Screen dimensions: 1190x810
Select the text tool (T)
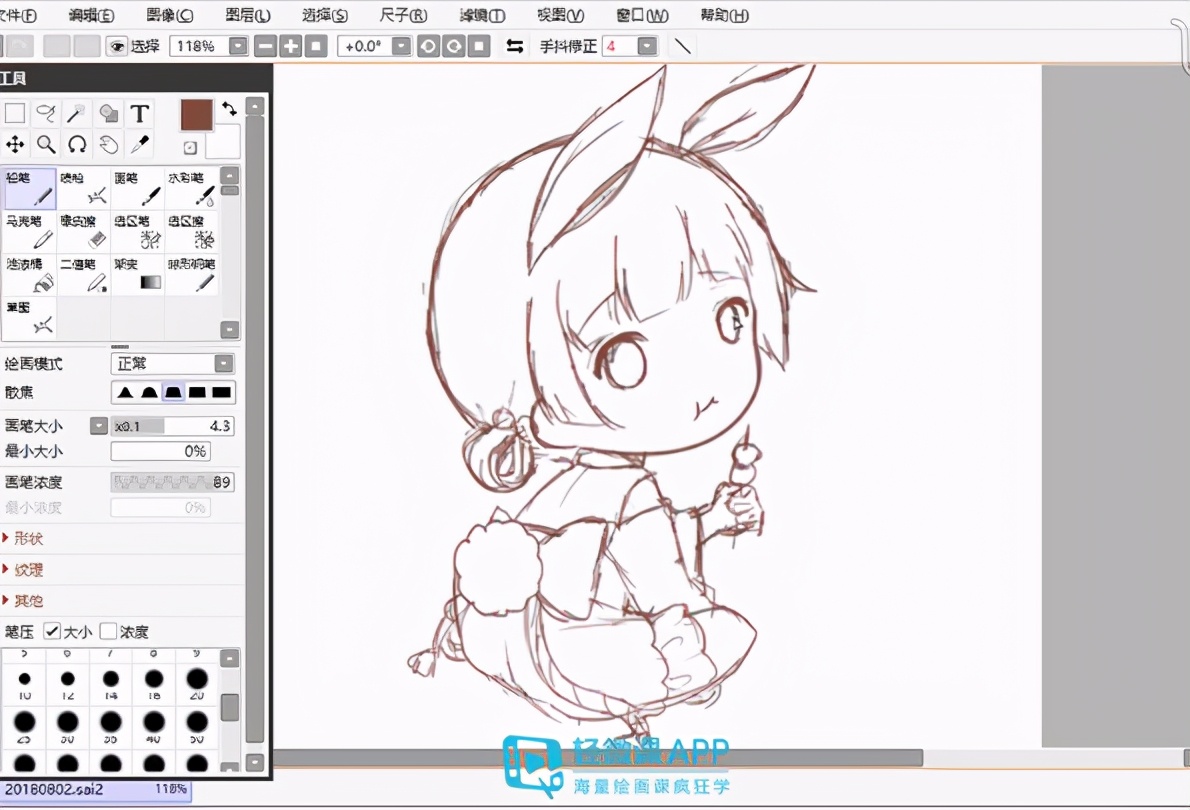click(x=140, y=114)
